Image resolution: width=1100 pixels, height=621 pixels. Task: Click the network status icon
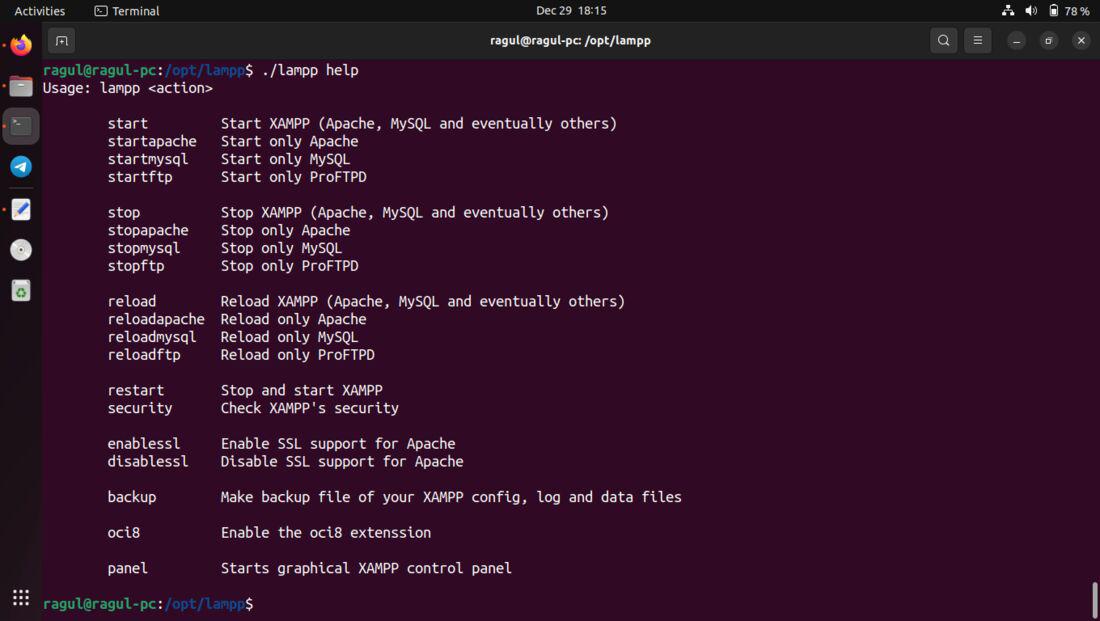click(1008, 11)
